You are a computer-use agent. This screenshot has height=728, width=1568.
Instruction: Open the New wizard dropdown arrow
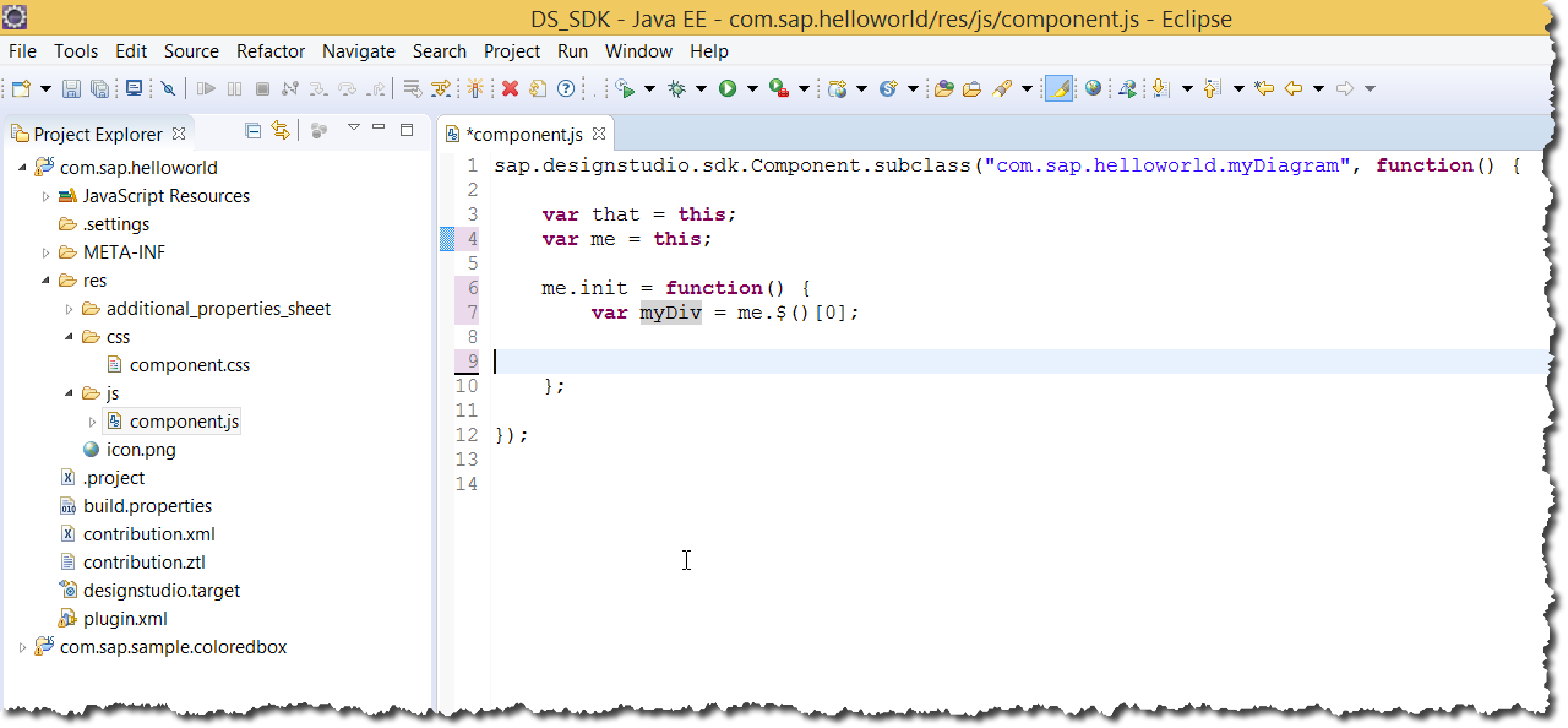(46, 89)
